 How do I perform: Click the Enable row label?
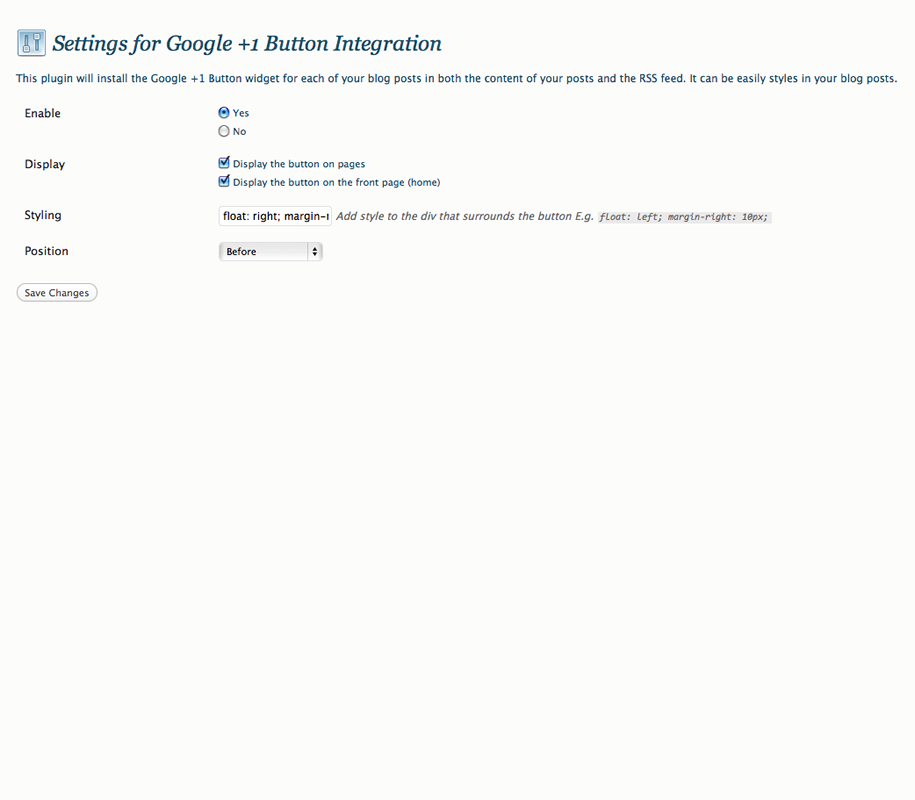pyautogui.click(x=43, y=113)
